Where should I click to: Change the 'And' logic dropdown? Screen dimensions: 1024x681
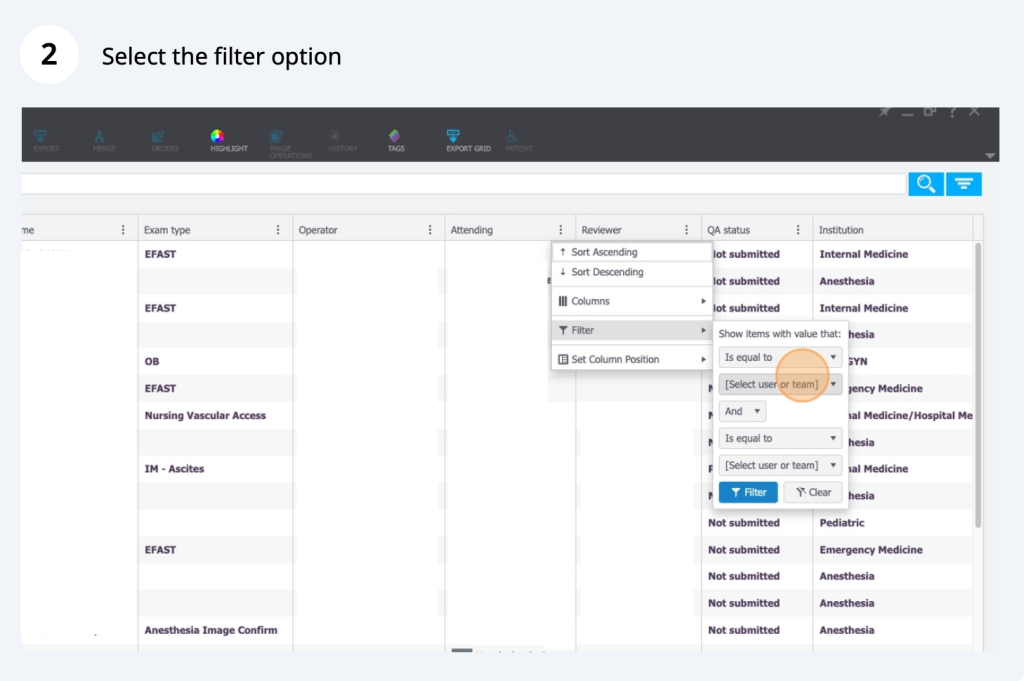pyautogui.click(x=742, y=411)
